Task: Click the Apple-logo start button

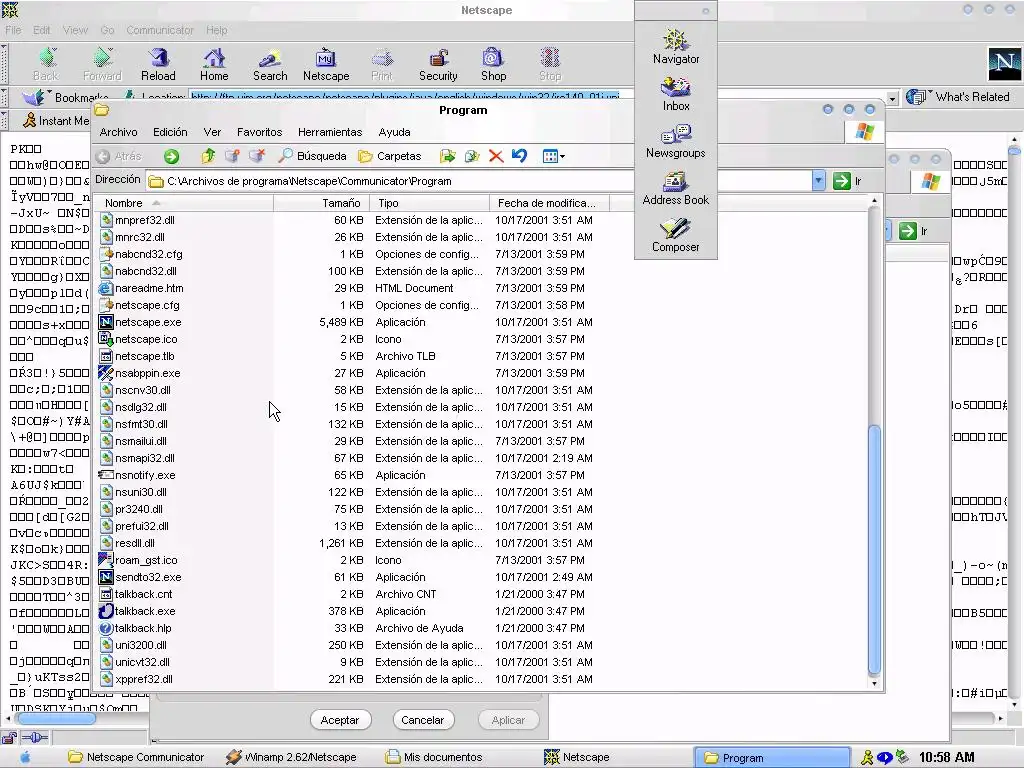Action: point(25,757)
